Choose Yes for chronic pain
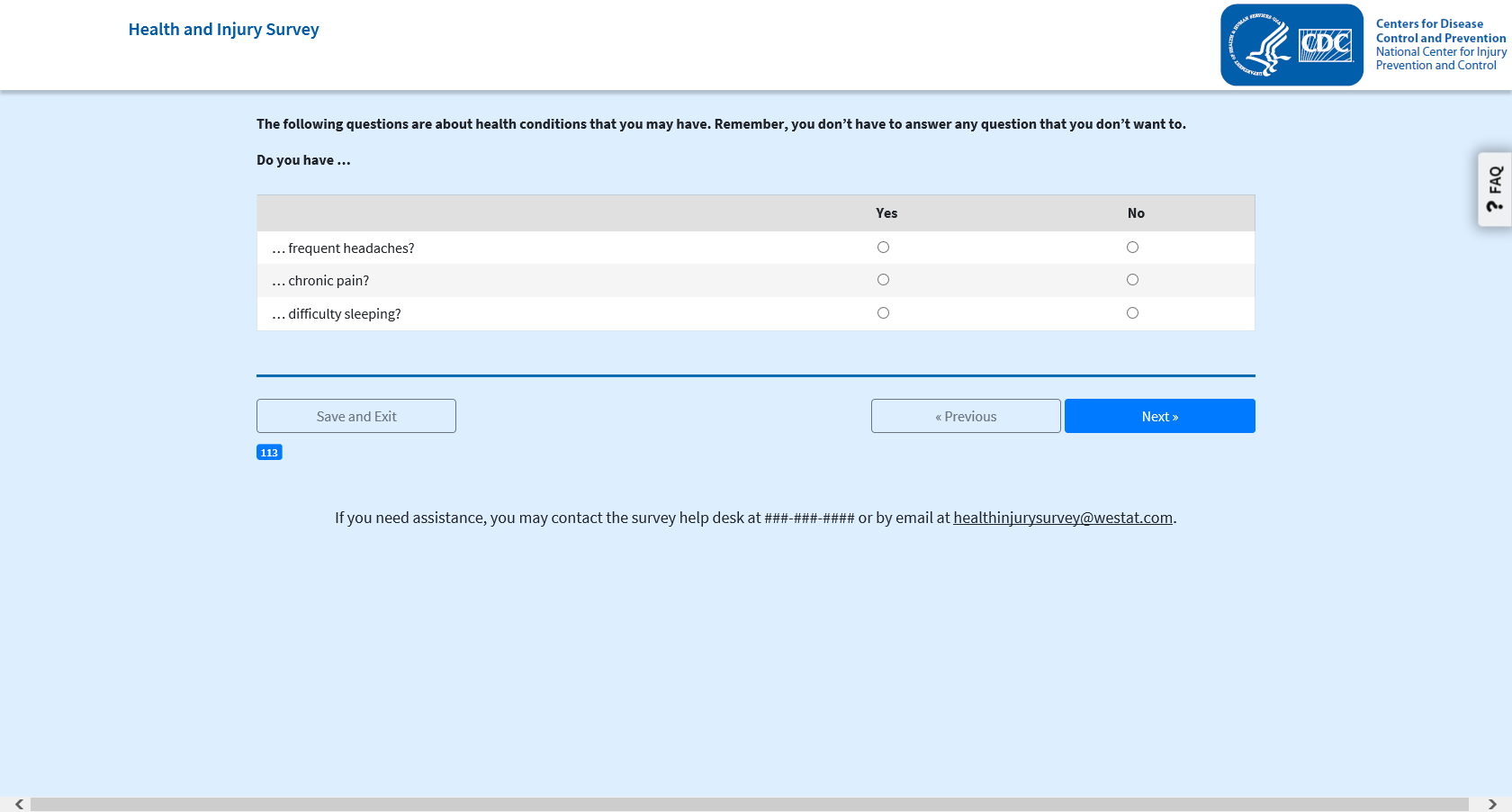This screenshot has width=1512, height=812. (883, 280)
